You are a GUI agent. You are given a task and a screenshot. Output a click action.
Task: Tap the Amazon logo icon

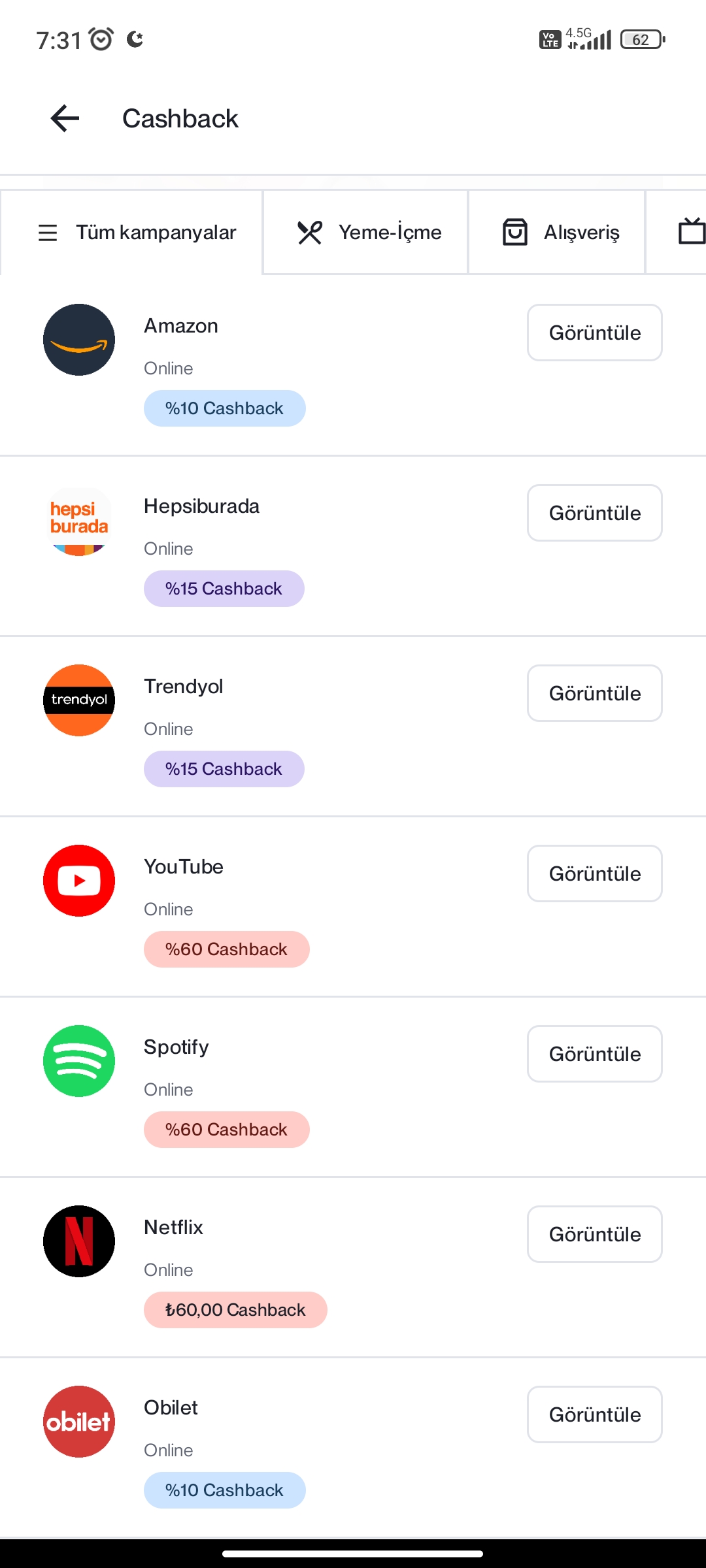[x=79, y=340]
